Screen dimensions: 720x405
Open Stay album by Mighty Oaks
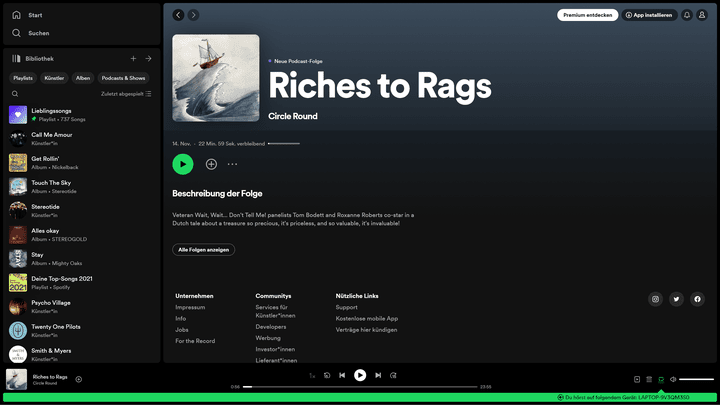(x=81, y=259)
